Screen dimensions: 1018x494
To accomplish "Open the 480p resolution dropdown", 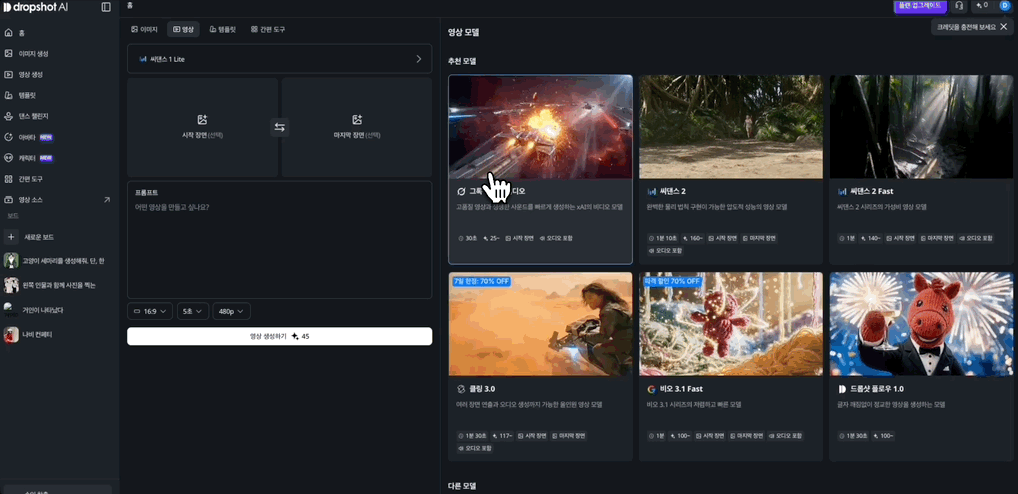I will (x=230, y=312).
